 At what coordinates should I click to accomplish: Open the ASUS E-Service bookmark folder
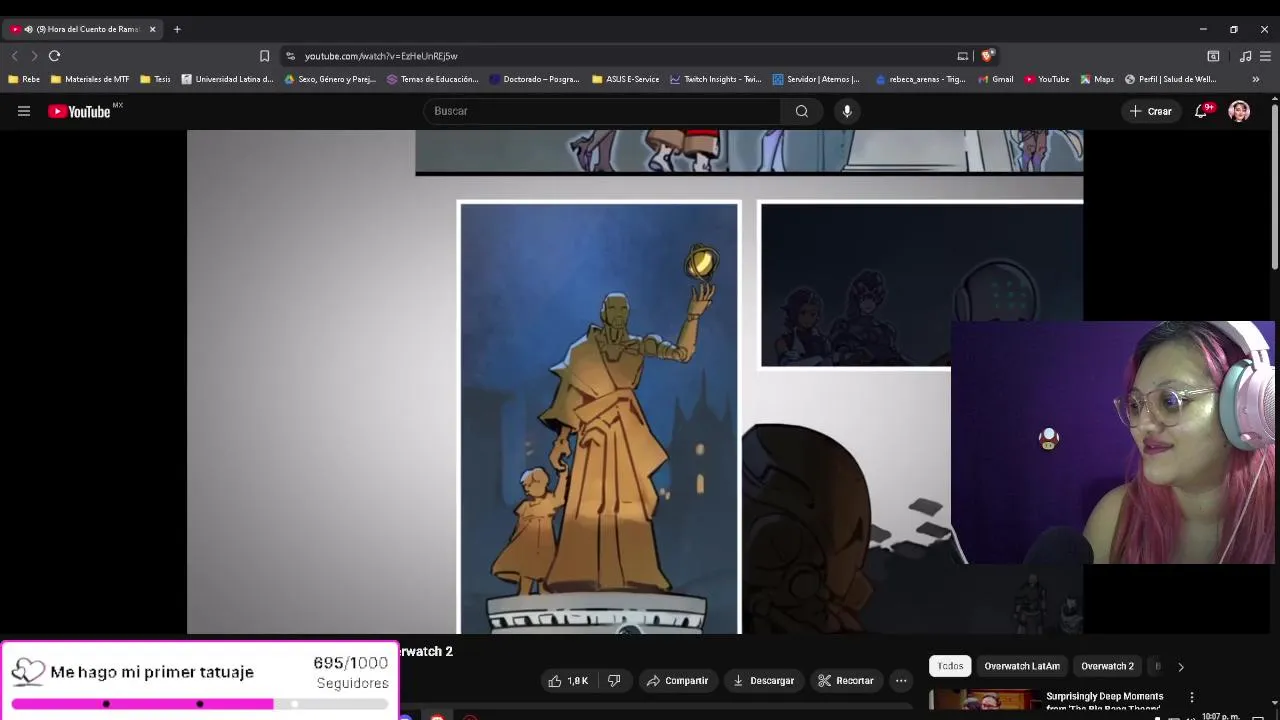click(626, 79)
